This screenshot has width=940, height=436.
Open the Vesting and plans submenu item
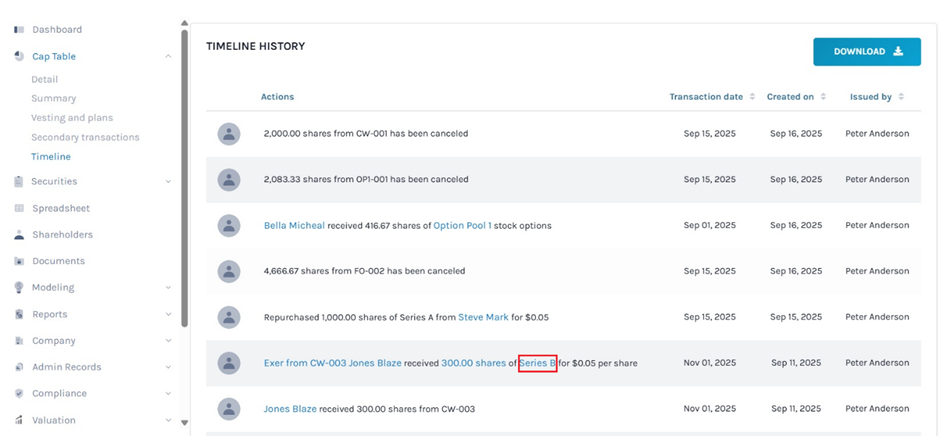(x=71, y=118)
